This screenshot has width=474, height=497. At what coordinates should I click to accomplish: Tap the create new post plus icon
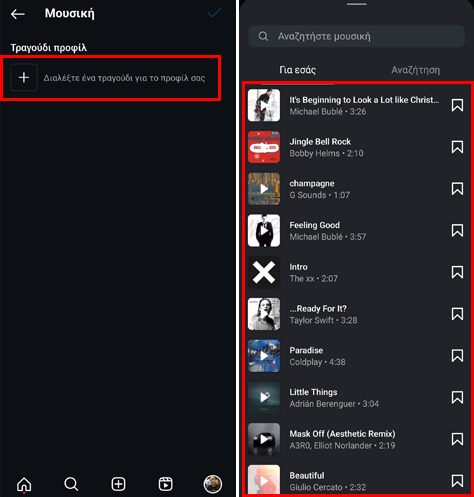pos(118,484)
